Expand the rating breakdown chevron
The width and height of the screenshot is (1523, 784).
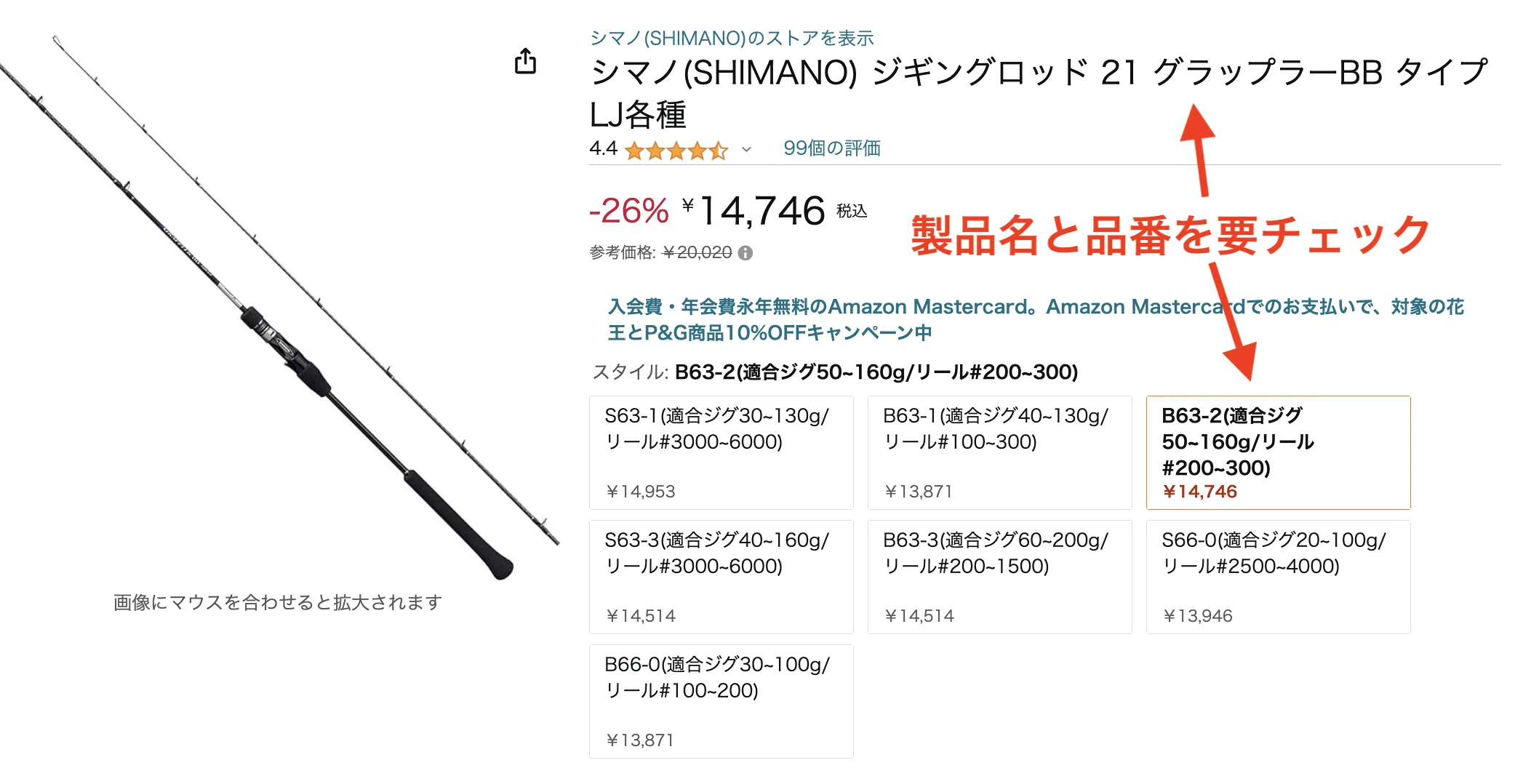pyautogui.click(x=746, y=151)
